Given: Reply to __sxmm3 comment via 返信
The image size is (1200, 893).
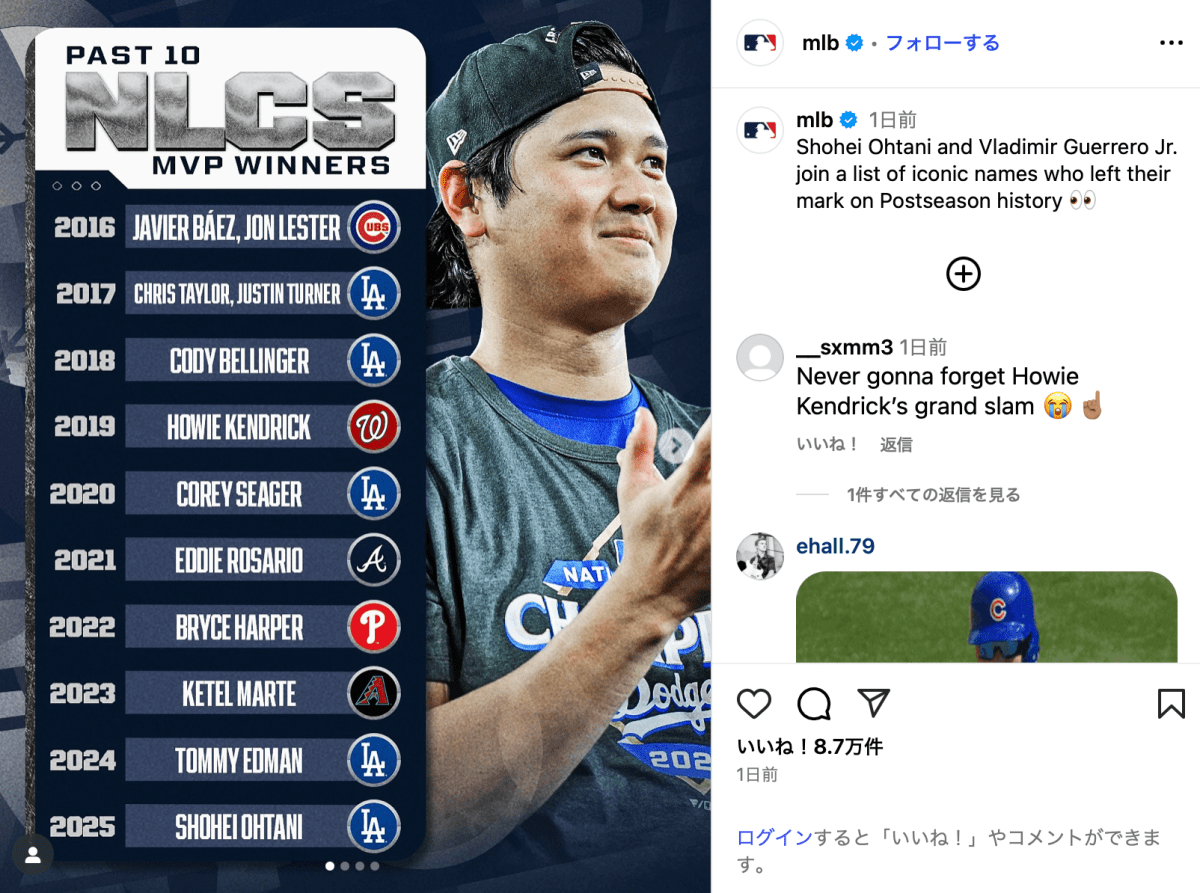Looking at the screenshot, I should 896,445.
